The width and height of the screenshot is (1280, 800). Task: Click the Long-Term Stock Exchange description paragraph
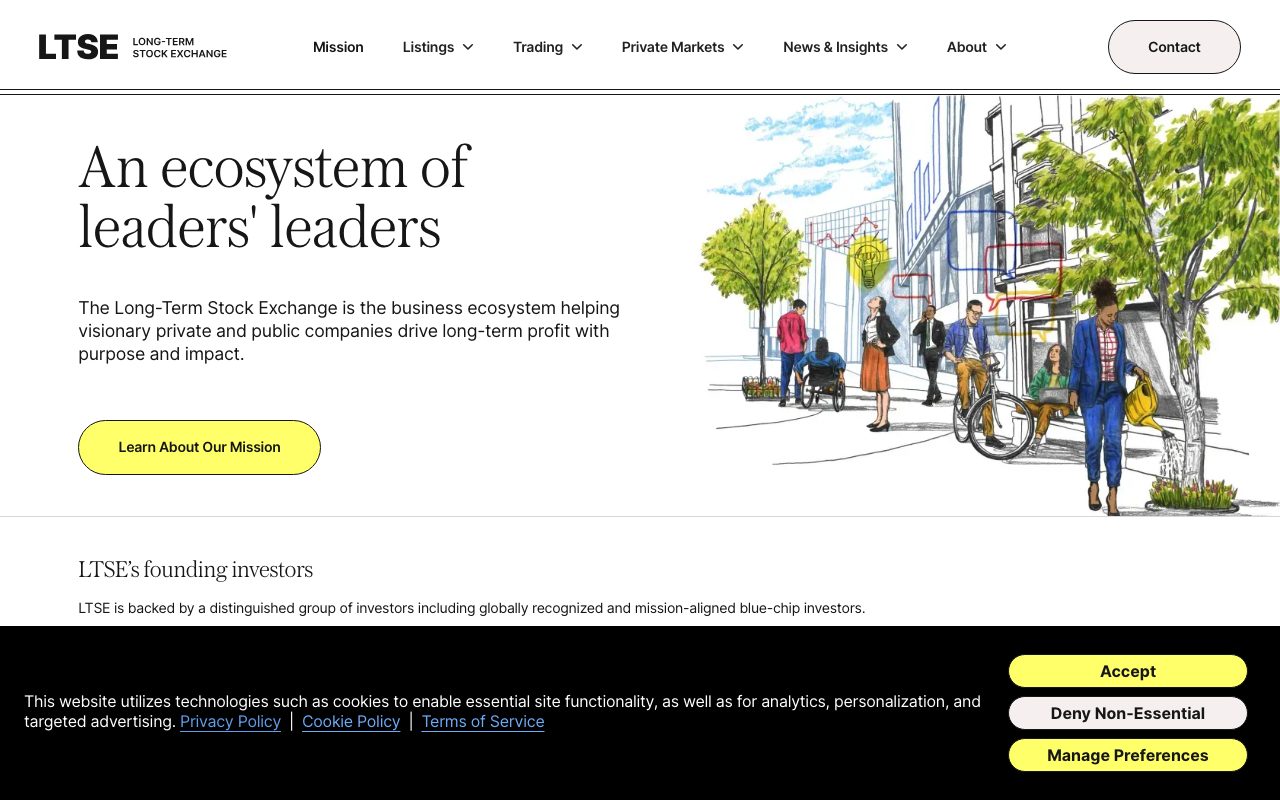tap(349, 331)
